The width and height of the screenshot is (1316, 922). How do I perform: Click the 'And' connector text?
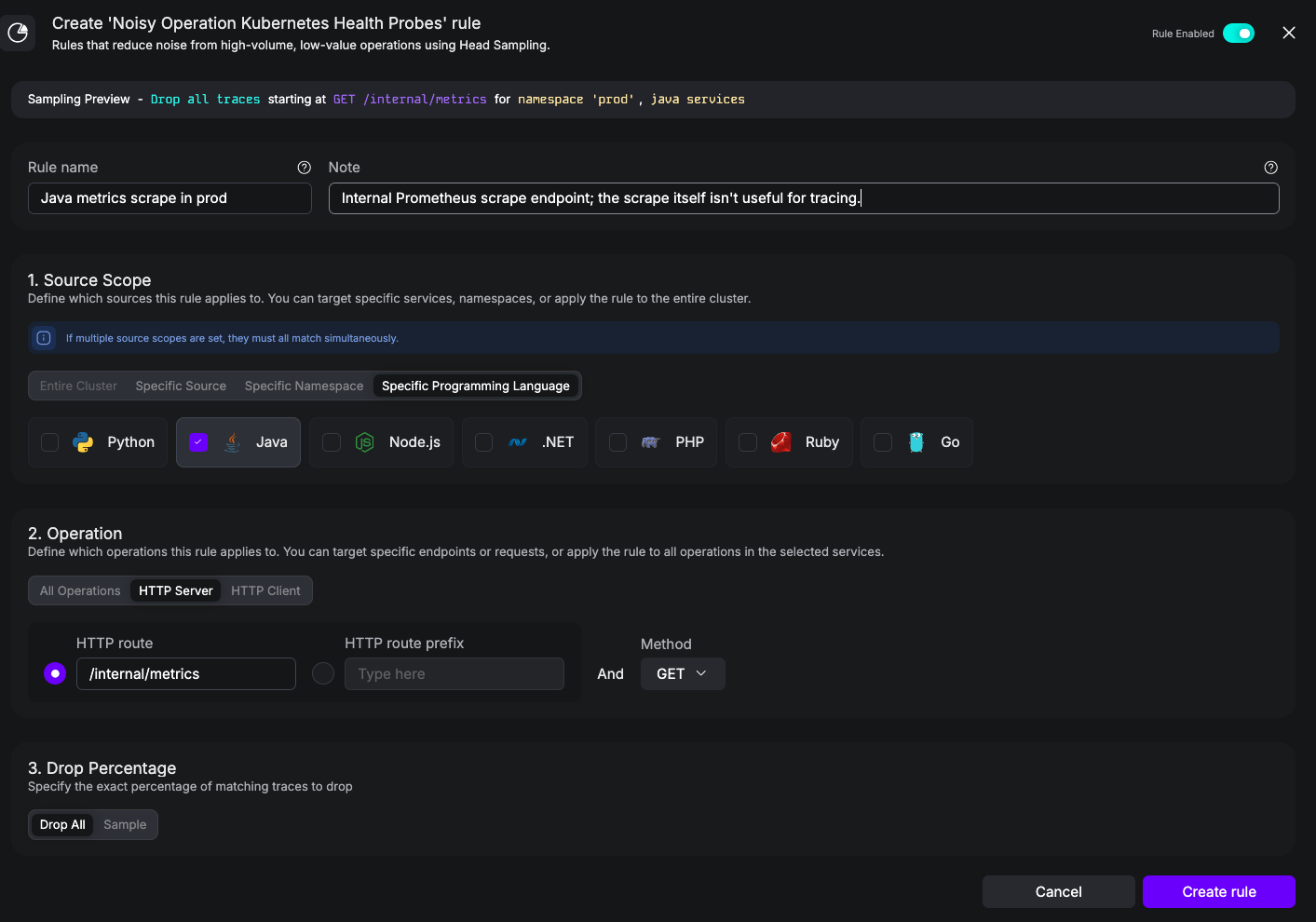click(x=611, y=673)
